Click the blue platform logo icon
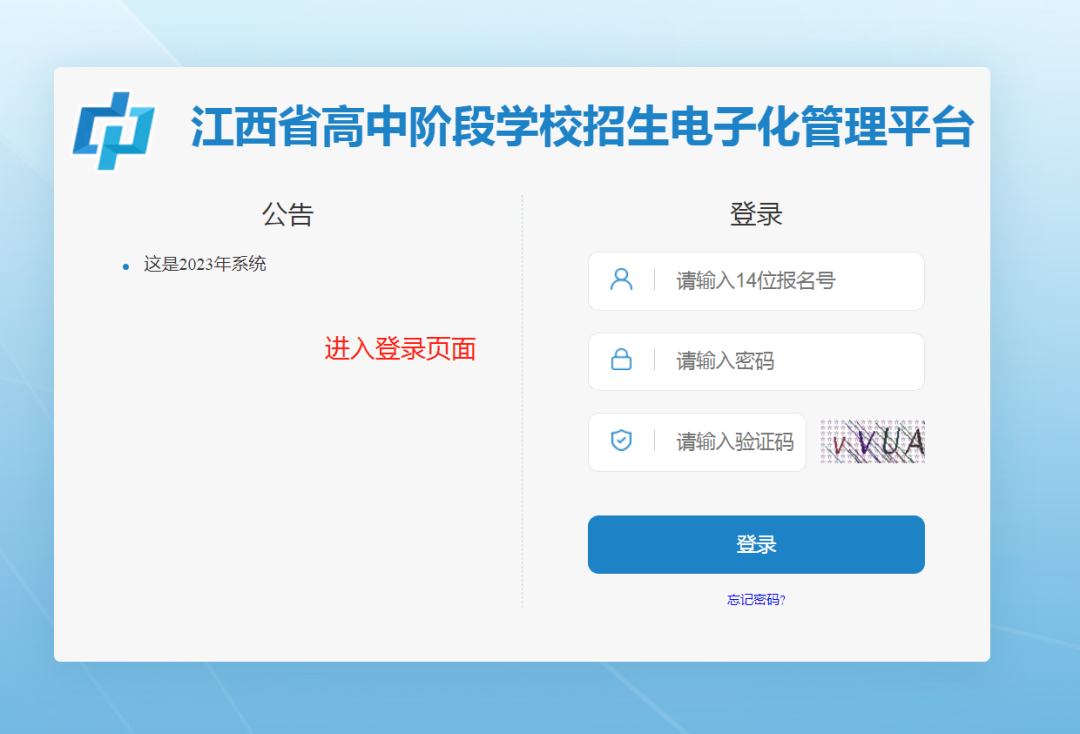The image size is (1080, 734). click(114, 130)
